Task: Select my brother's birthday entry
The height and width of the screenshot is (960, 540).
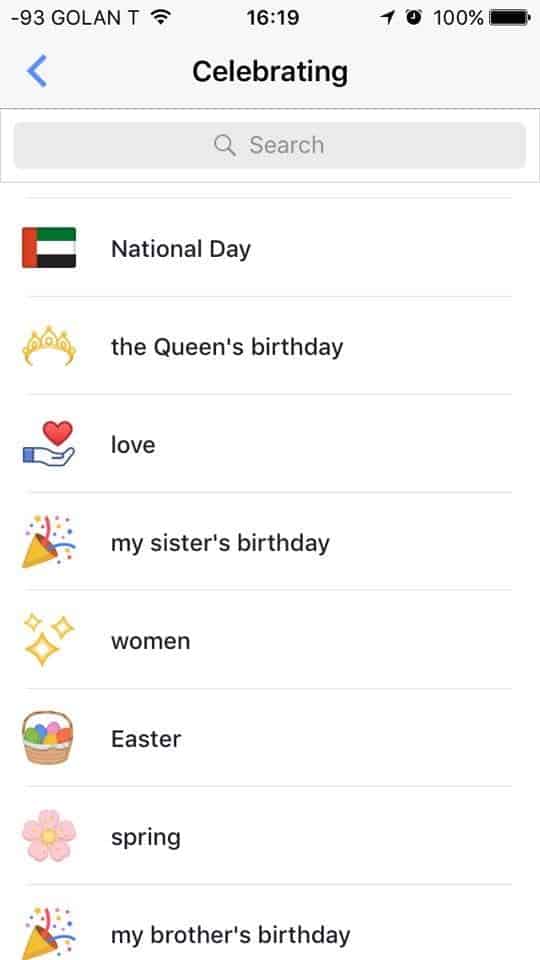Action: [x=270, y=923]
